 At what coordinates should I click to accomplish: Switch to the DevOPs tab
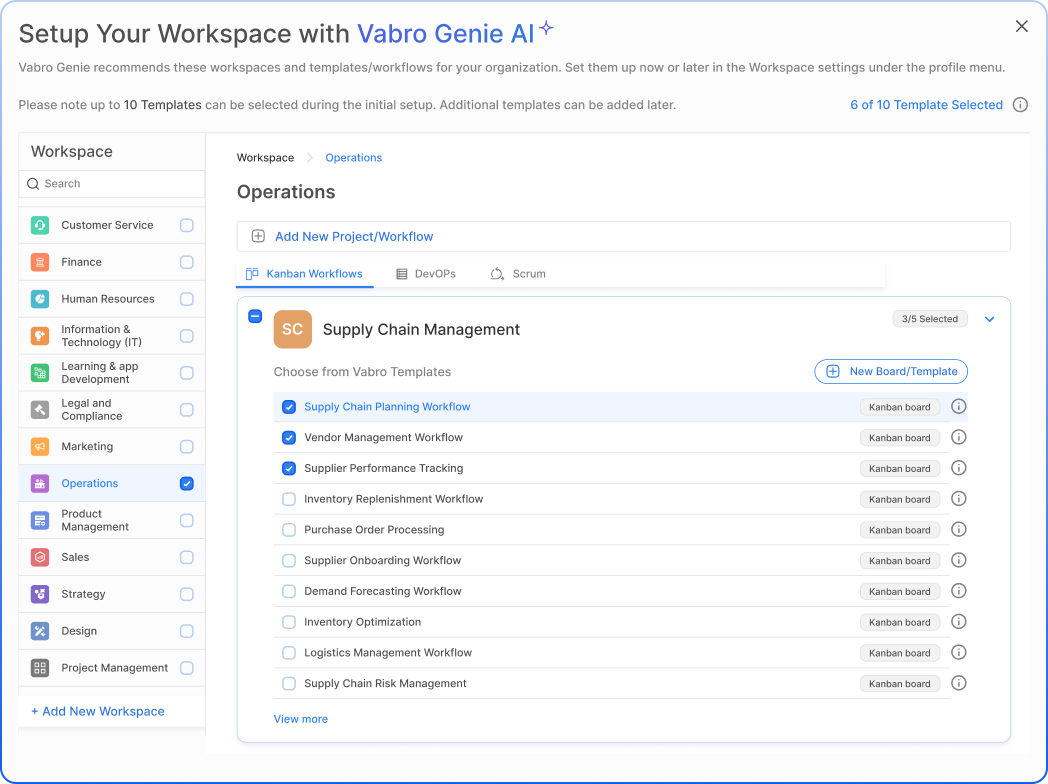[426, 274]
